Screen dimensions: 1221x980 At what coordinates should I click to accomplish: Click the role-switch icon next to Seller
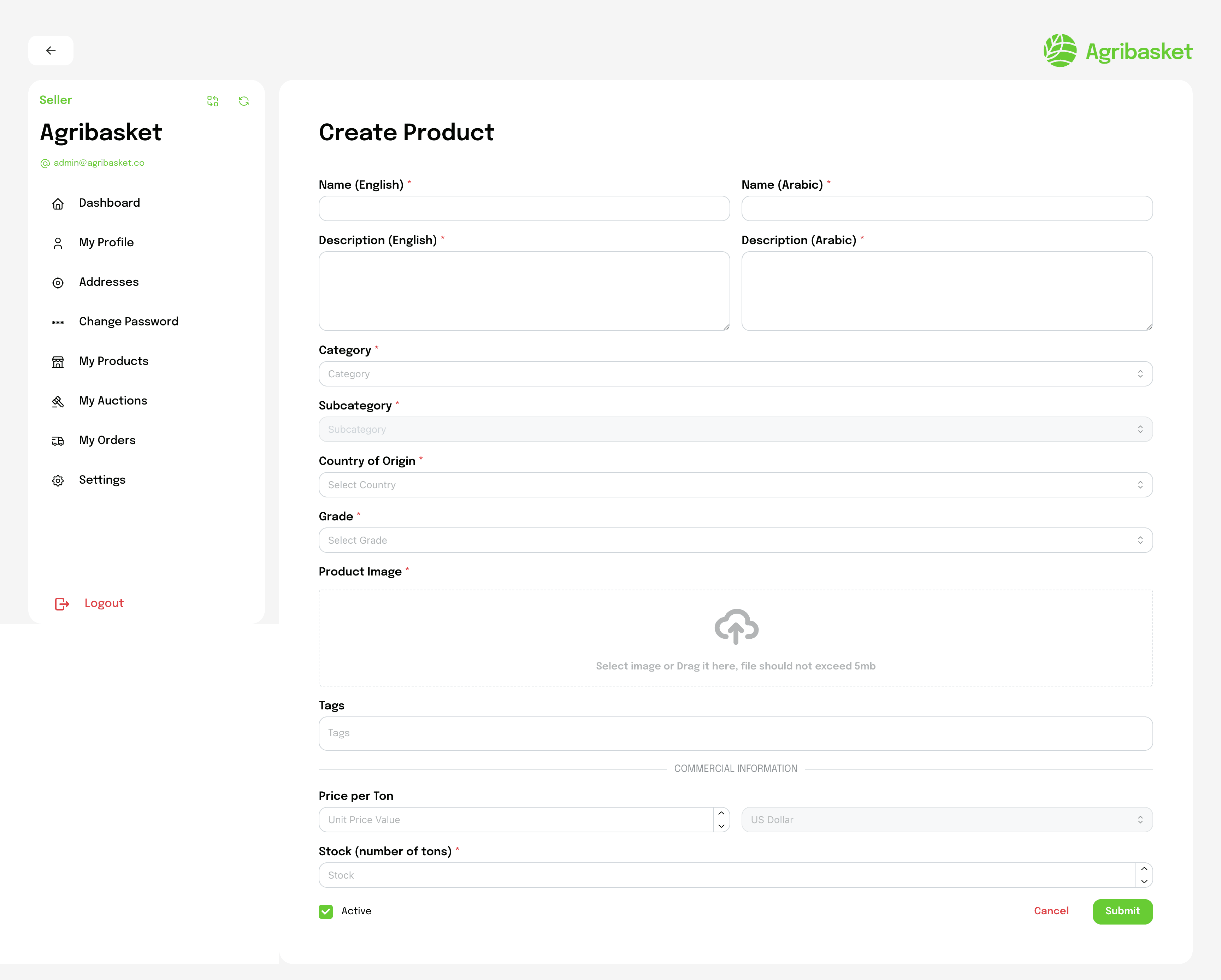[x=213, y=101]
